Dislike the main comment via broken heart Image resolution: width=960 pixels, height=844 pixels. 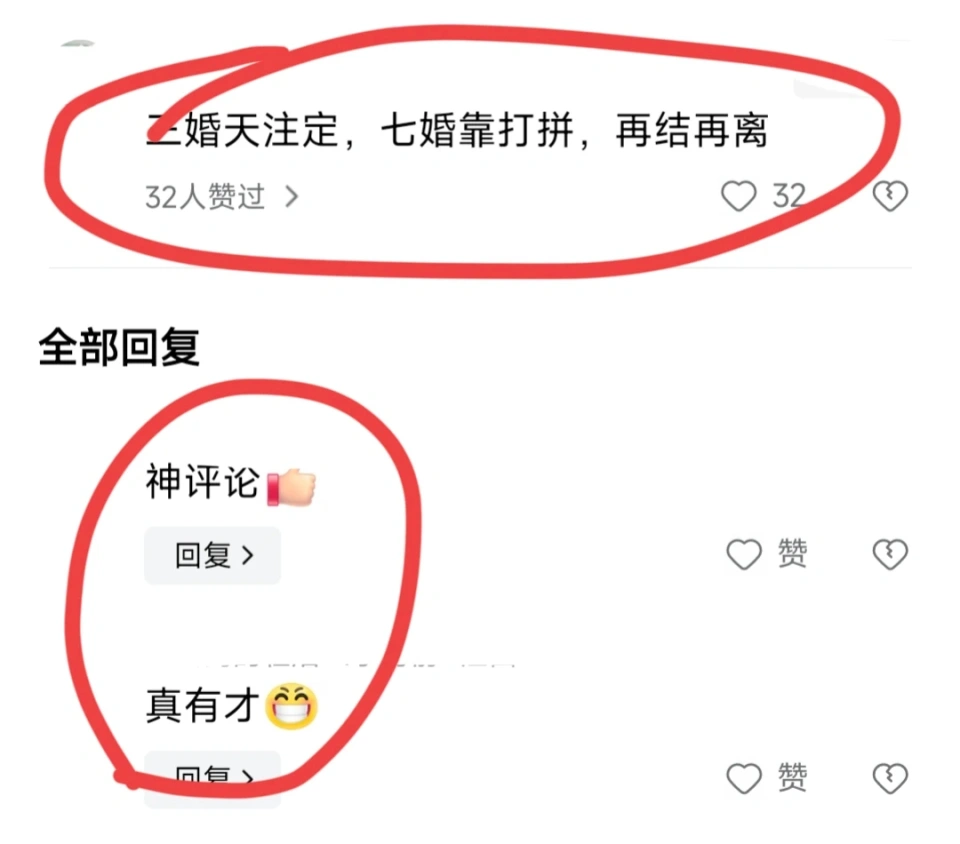[890, 196]
